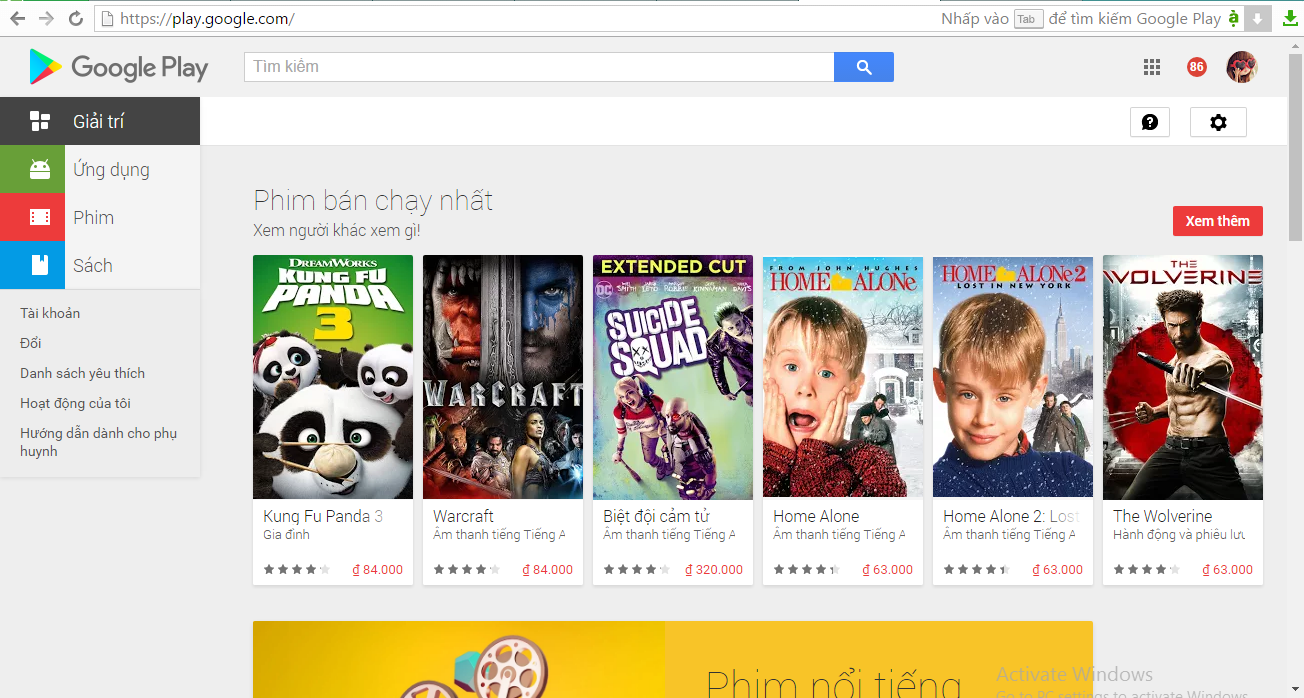This screenshot has width=1304, height=698.
Task: Open the Kung Fu Panda 3 poster
Action: pyautogui.click(x=333, y=377)
